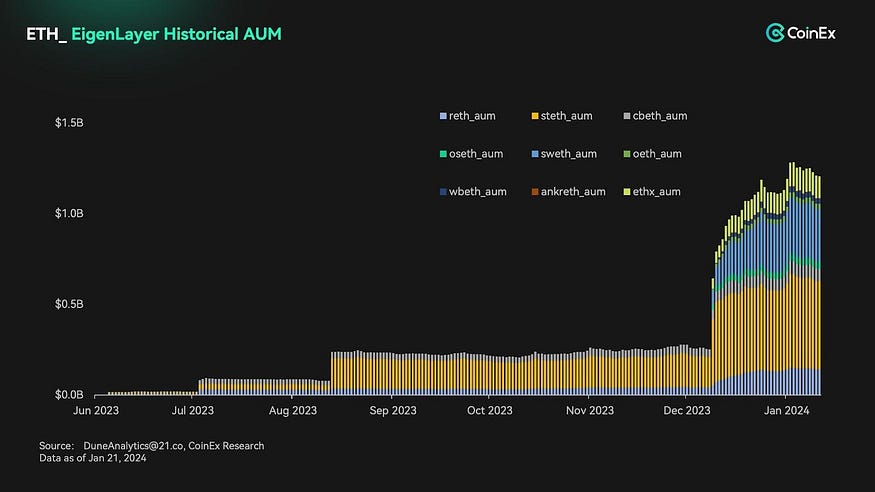Screen dimensions: 875x492
Task: Select the wbeth_aum legend label
Action: click(478, 192)
